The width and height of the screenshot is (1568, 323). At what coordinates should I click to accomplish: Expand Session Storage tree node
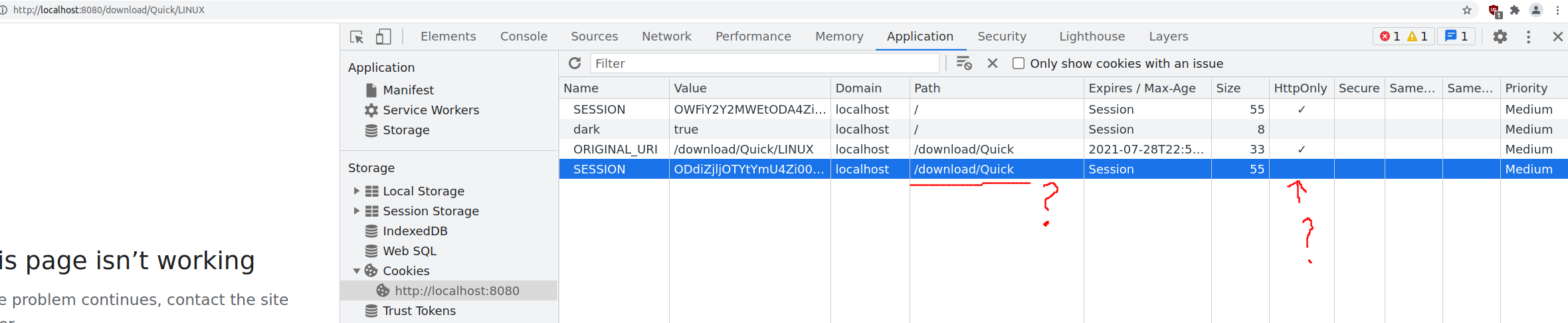click(x=357, y=211)
